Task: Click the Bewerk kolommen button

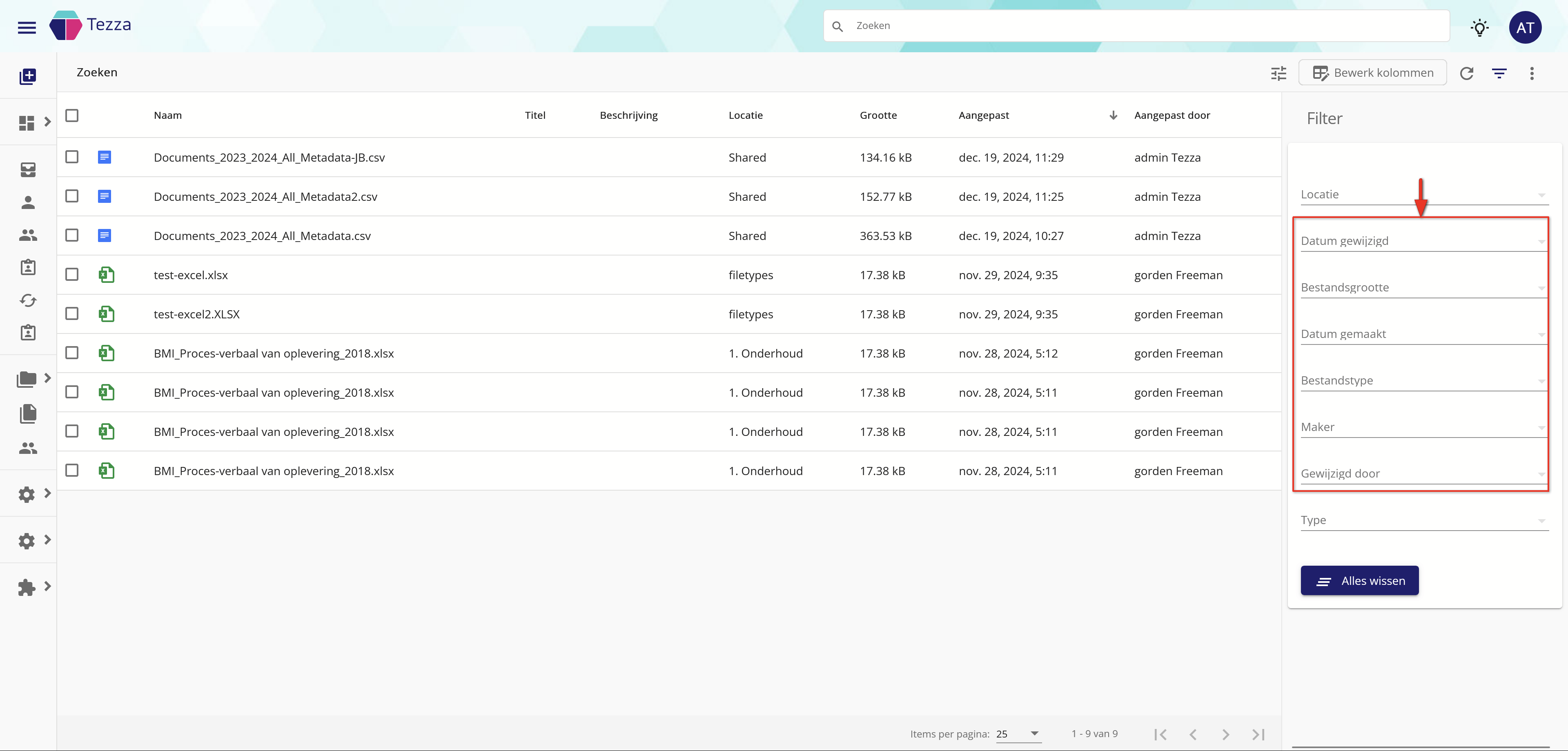Action: click(1372, 73)
